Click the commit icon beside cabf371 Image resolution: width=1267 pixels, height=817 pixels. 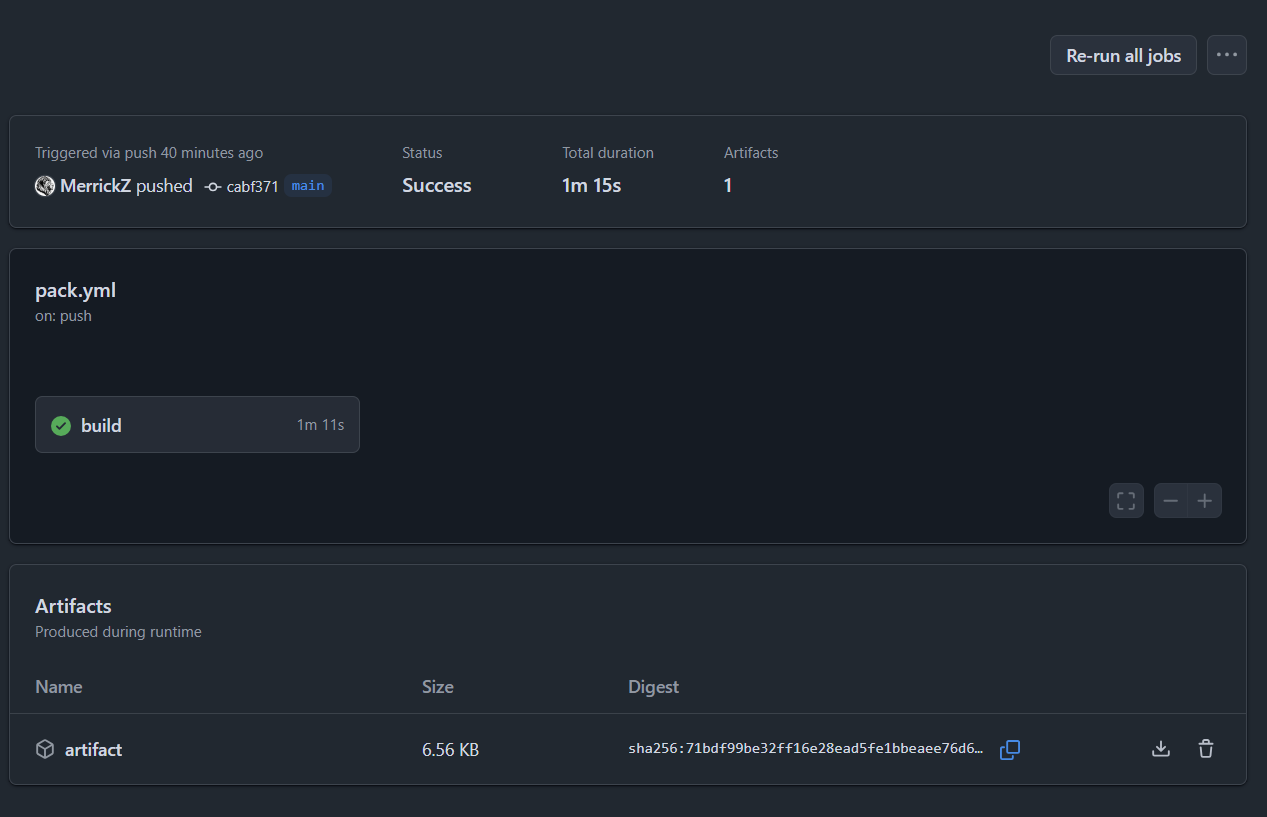(x=212, y=186)
